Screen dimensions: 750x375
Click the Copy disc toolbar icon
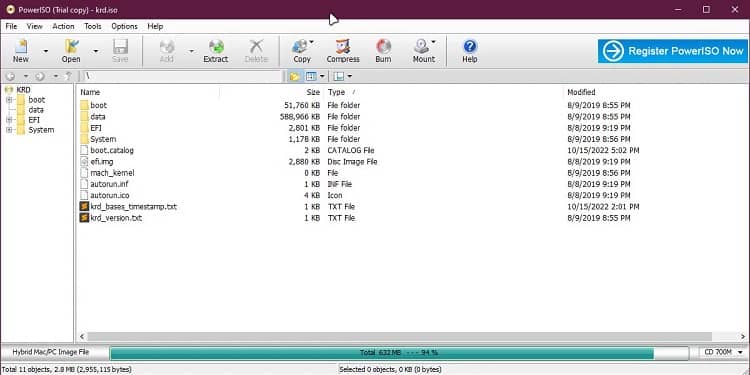click(x=302, y=51)
